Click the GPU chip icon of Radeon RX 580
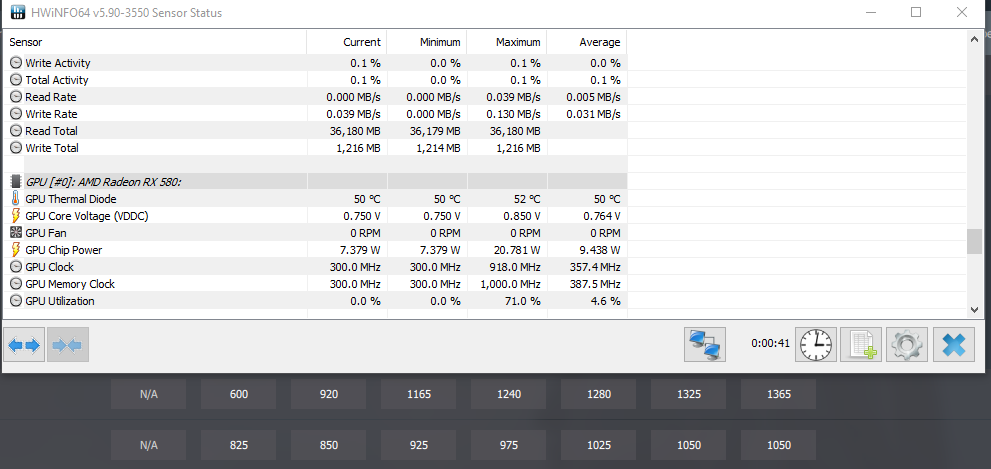 [x=16, y=181]
